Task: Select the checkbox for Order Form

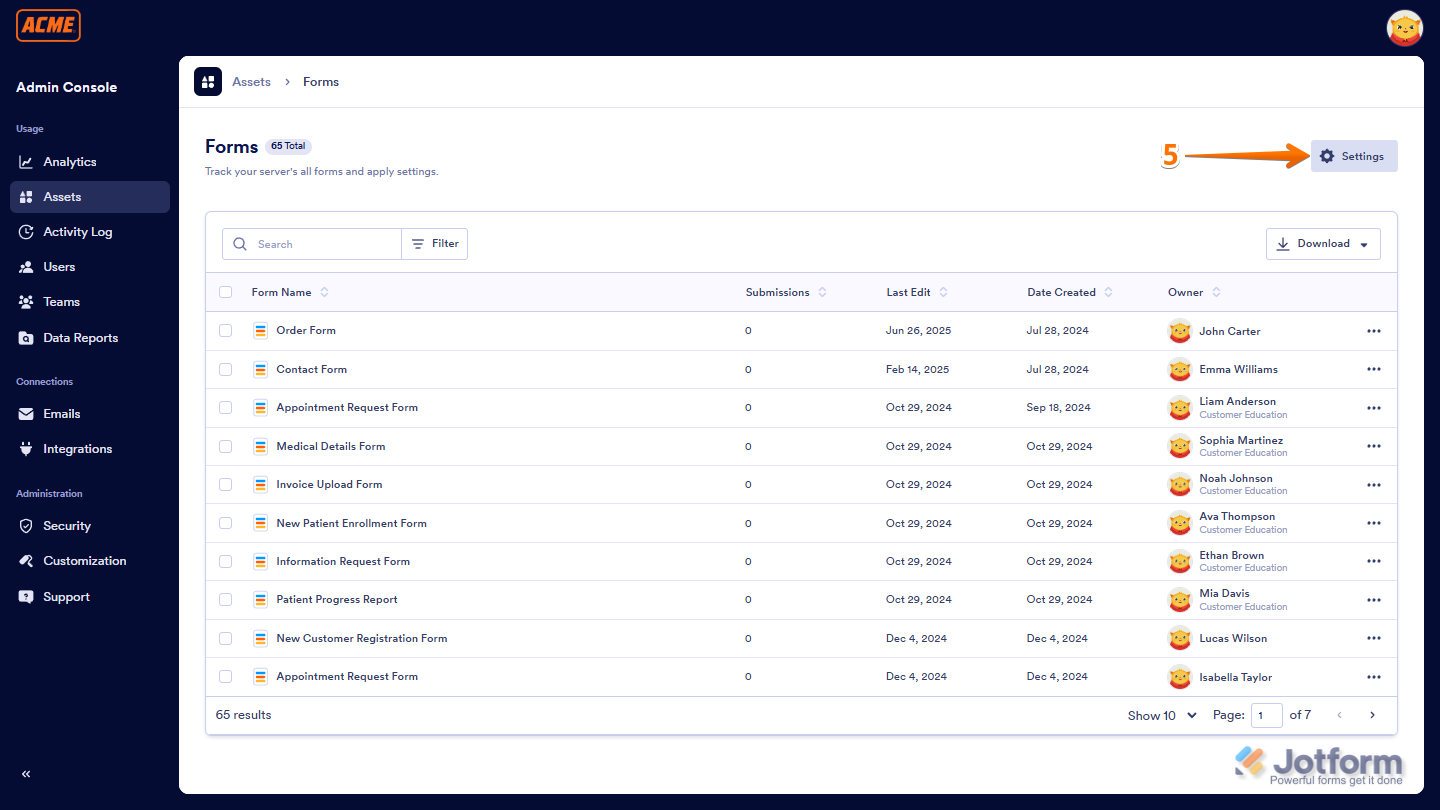Action: (x=225, y=330)
